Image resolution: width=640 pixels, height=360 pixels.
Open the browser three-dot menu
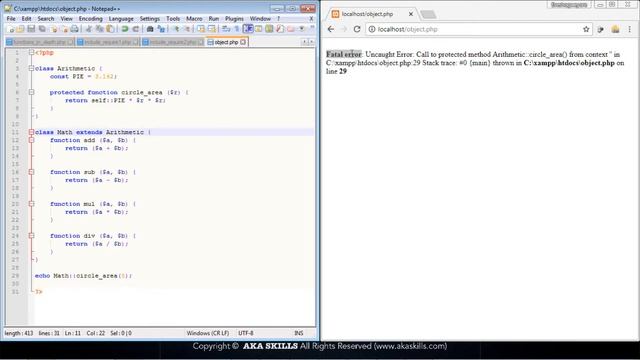(x=629, y=29)
